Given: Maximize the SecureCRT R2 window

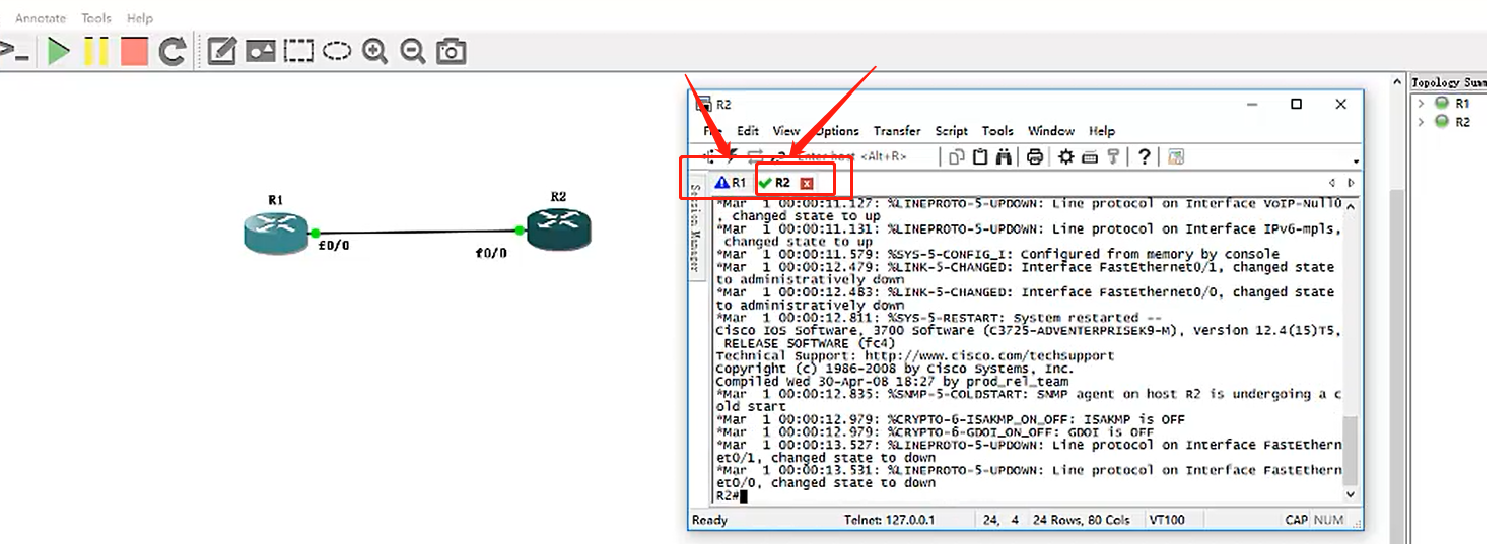Looking at the screenshot, I should click(1296, 104).
